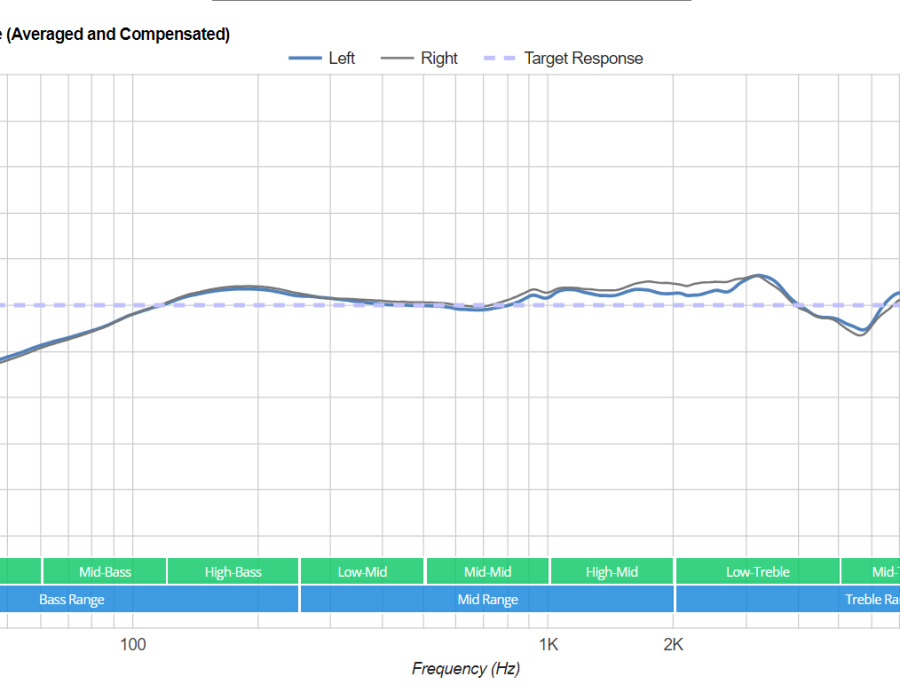Screen dimensions: 900x700
Task: Click the Treble Range bar label
Action: coord(872,600)
